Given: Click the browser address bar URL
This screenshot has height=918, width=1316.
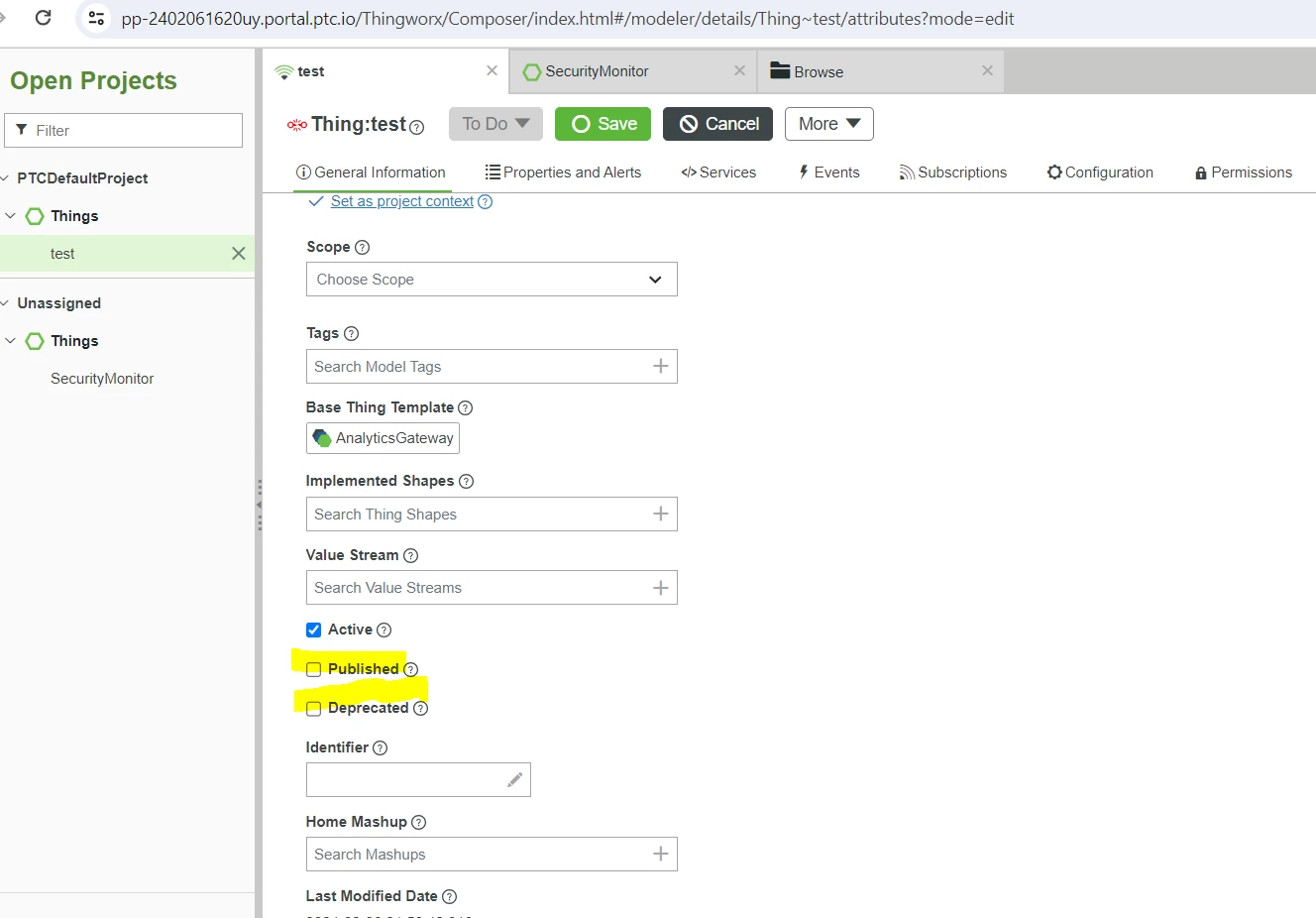Looking at the screenshot, I should (567, 19).
